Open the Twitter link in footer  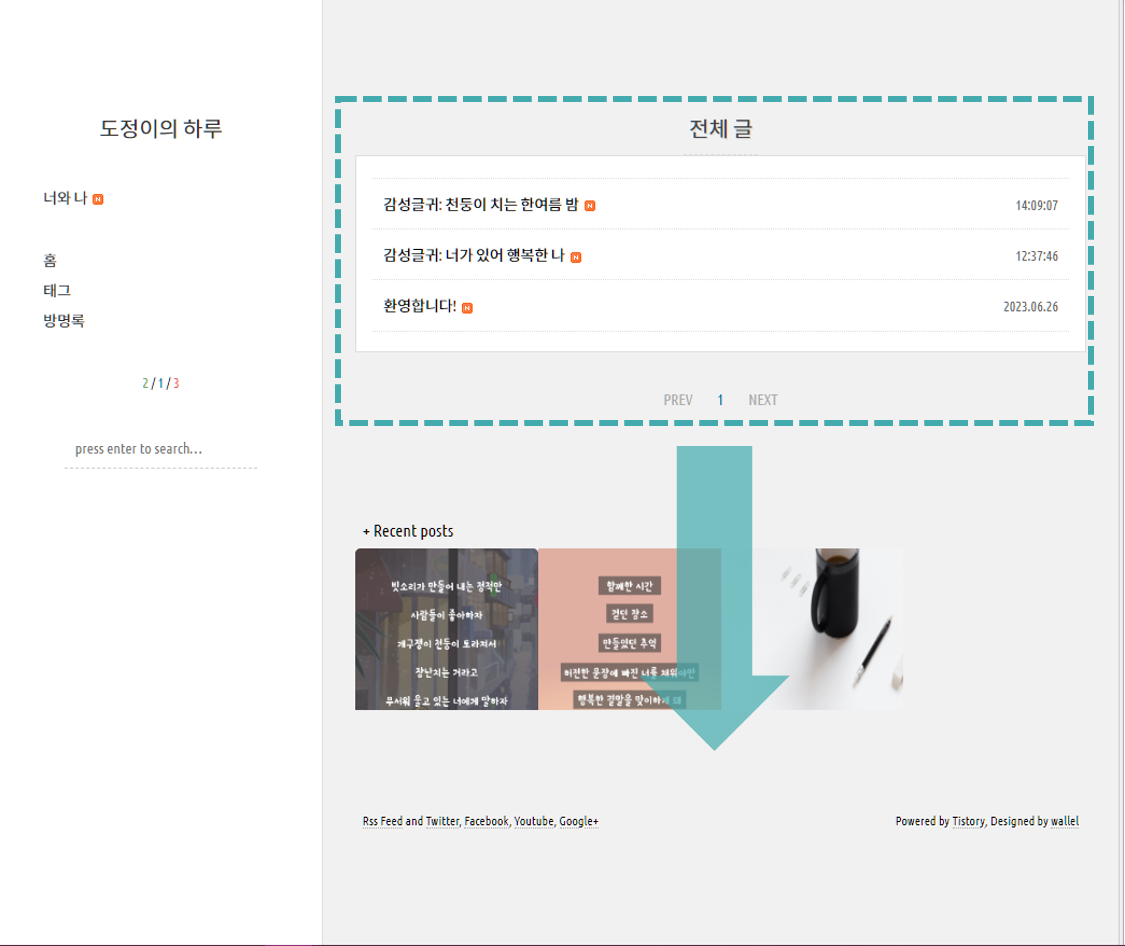pyautogui.click(x=441, y=821)
